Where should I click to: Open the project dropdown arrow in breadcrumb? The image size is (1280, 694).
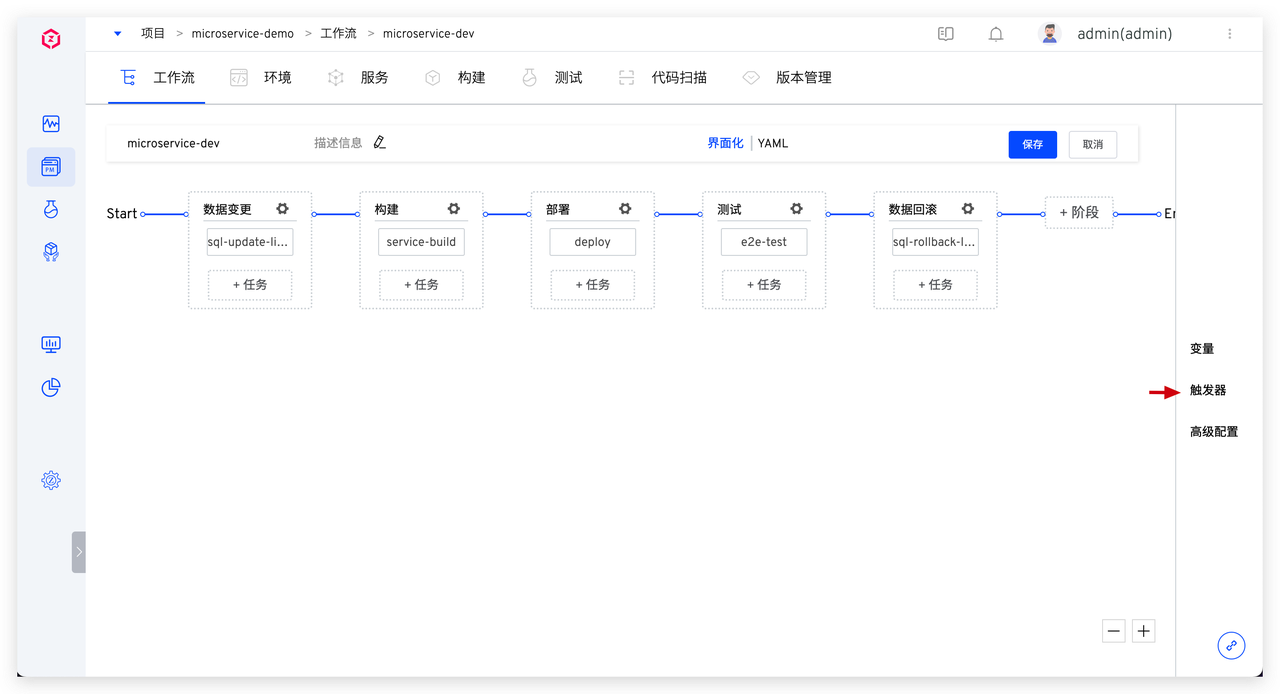[x=118, y=33]
